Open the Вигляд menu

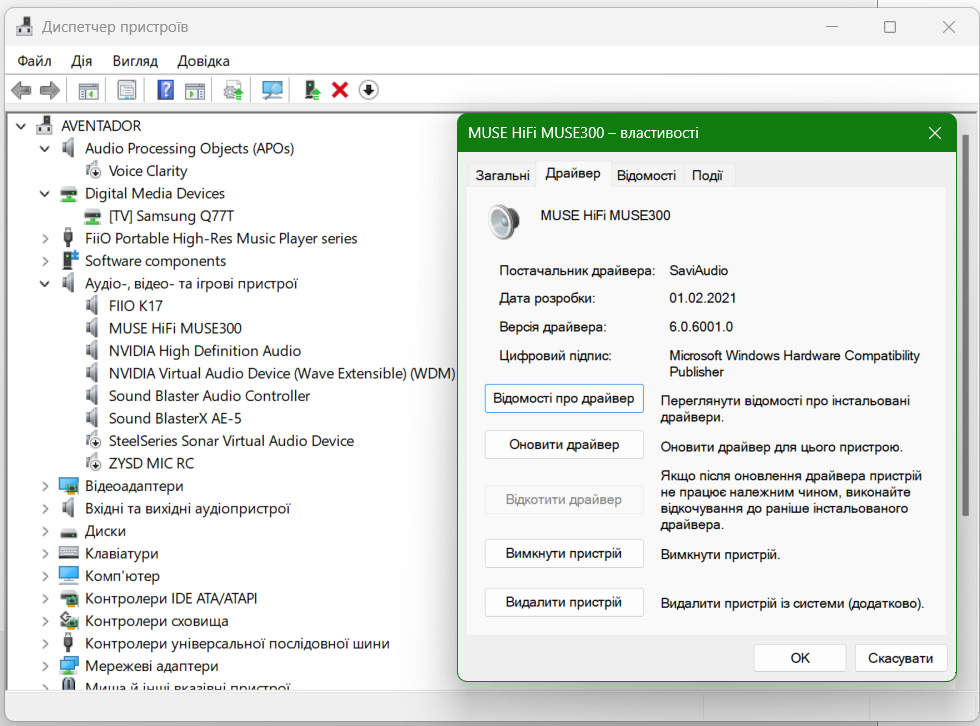[x=135, y=61]
